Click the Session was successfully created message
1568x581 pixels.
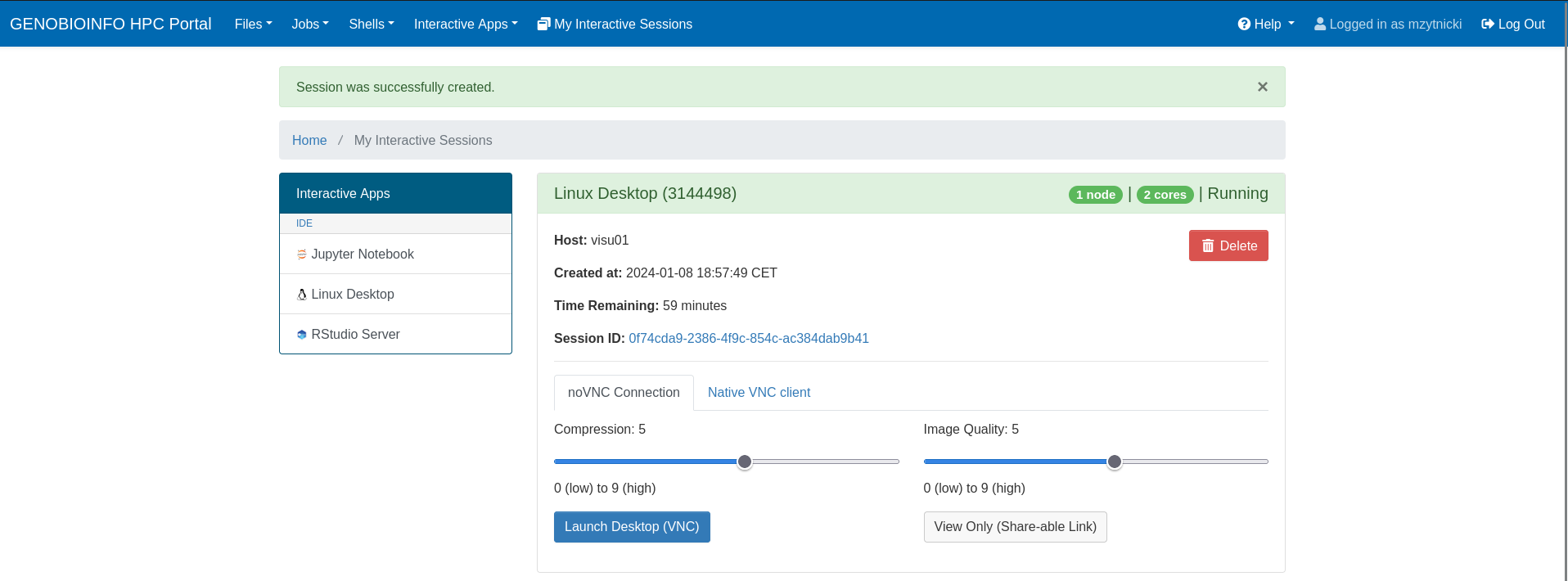click(395, 88)
